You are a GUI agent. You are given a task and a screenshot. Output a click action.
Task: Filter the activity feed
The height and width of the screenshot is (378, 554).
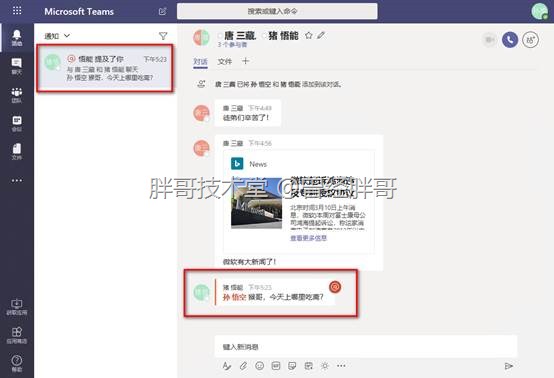coord(163,36)
